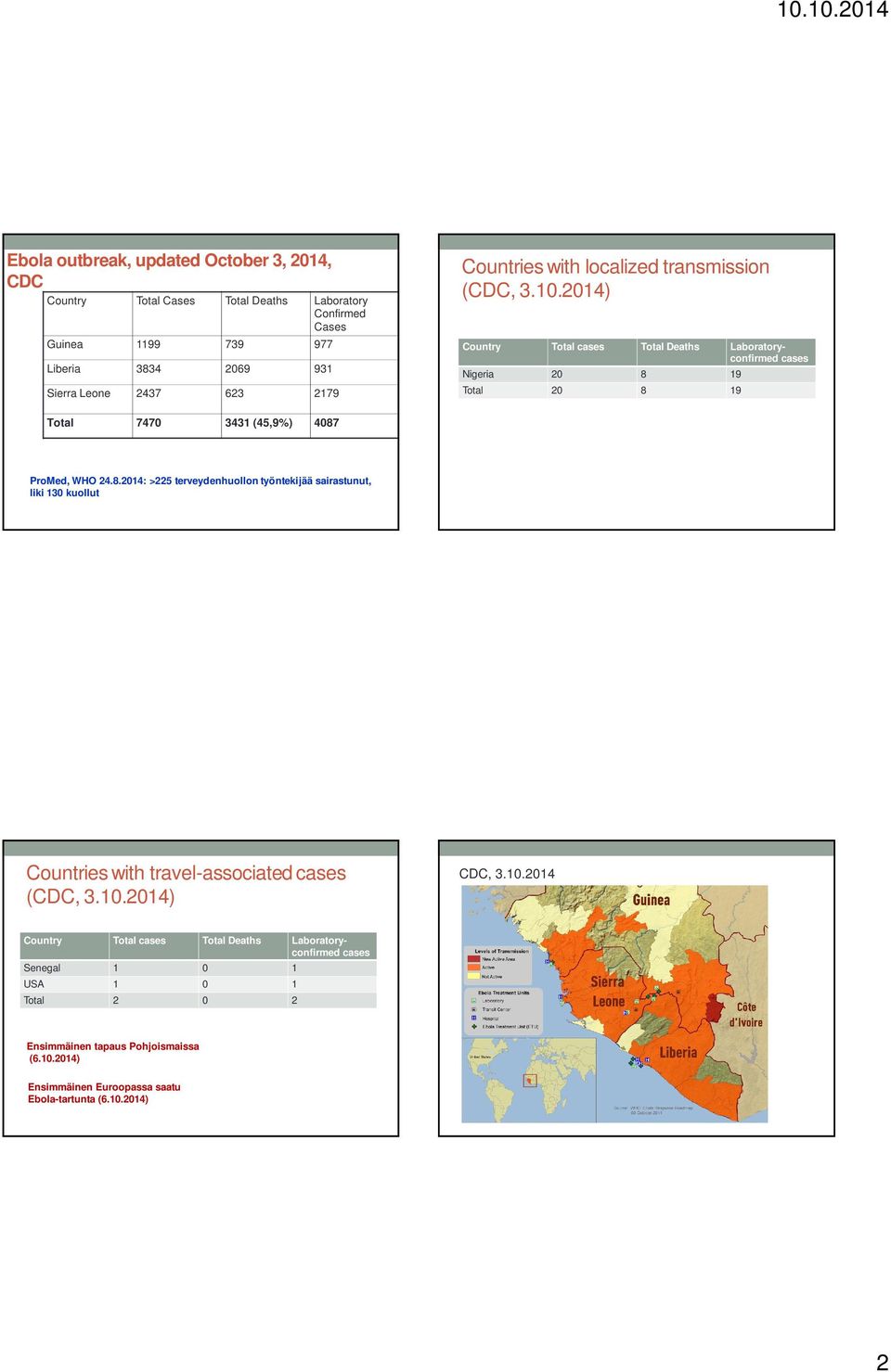This screenshot has width=891, height=1372.
Task: Select the value 977 for Guinea lab-confirmed cases
Action: tap(323, 344)
